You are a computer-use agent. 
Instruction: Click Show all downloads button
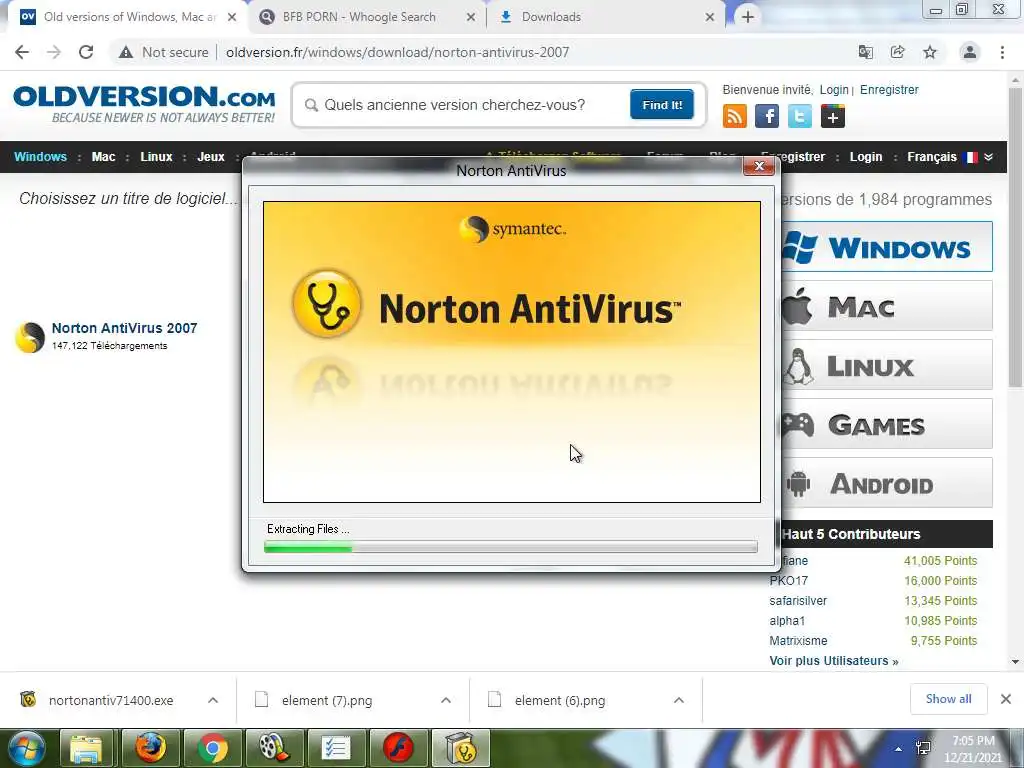pos(948,699)
